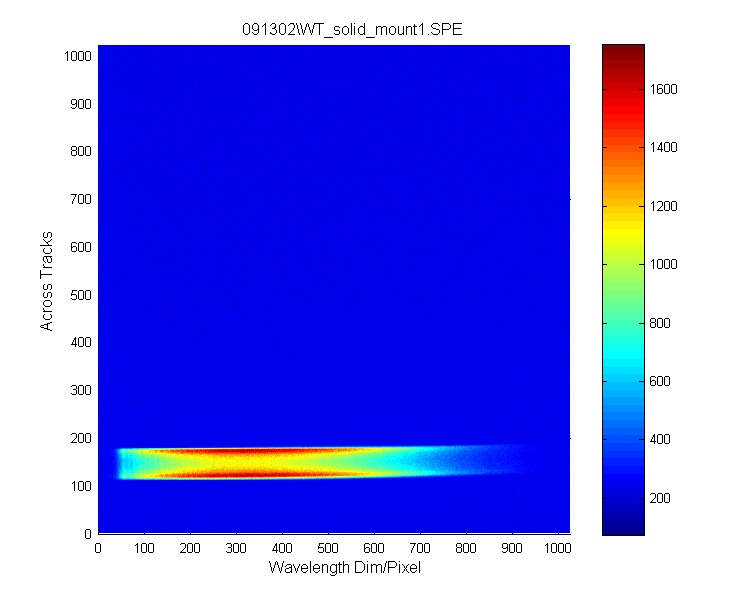
Task: Click colorbar tick label 800
Action: coord(660,323)
